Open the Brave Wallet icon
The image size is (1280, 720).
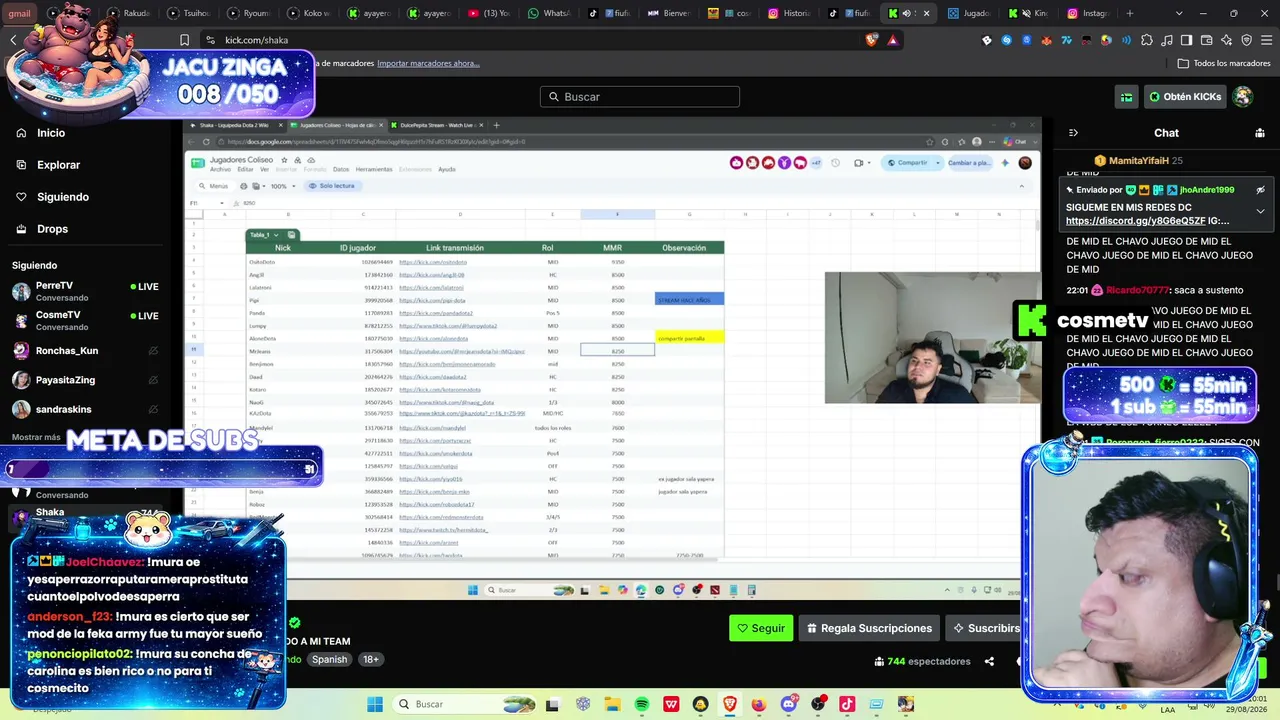pyautogui.click(x=1206, y=40)
